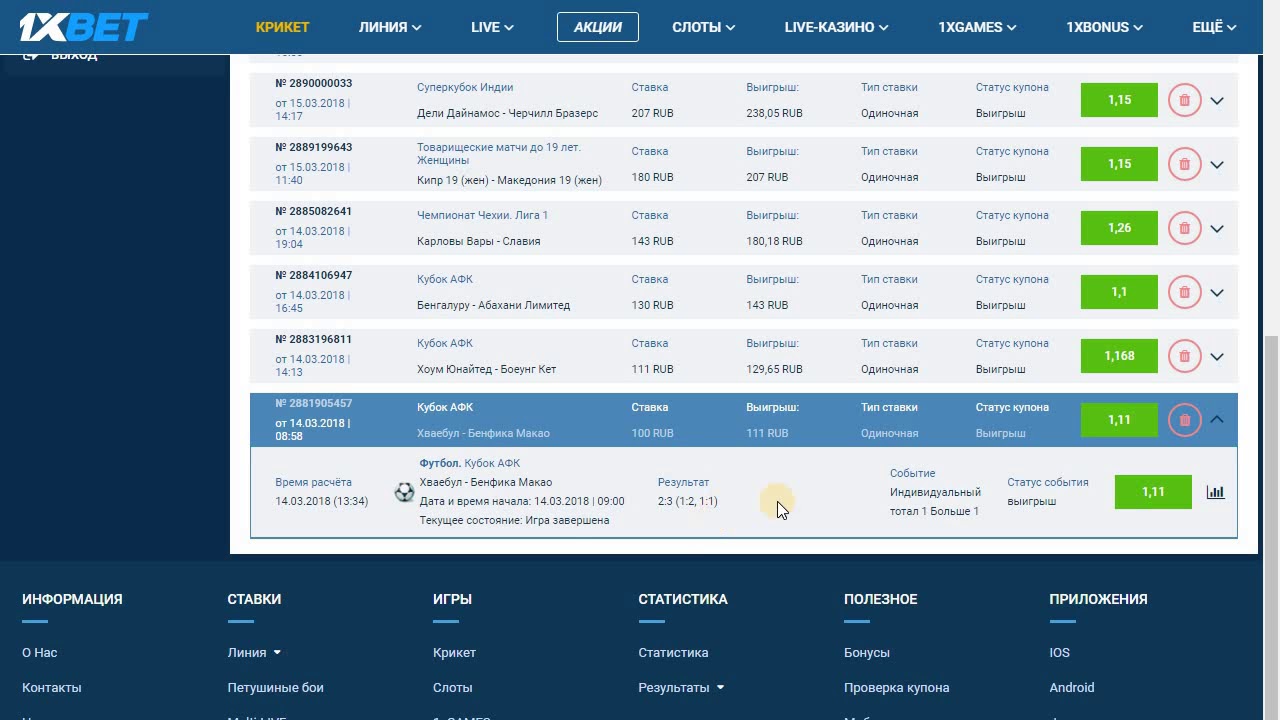The height and width of the screenshot is (720, 1280).
Task: Click result text 2:3 (1:2, 1:1)
Action: (x=688, y=501)
